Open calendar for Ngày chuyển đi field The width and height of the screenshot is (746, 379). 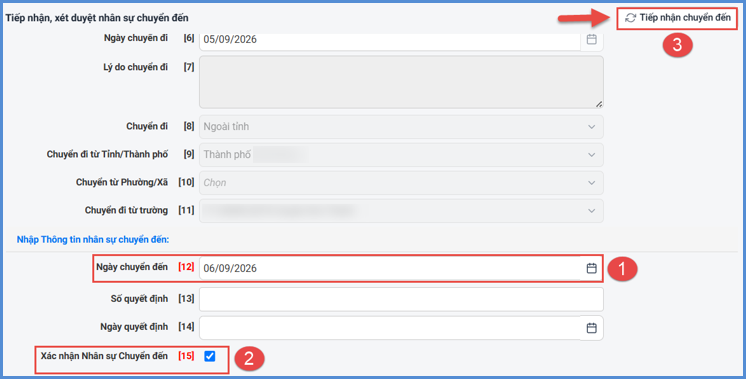(x=591, y=39)
